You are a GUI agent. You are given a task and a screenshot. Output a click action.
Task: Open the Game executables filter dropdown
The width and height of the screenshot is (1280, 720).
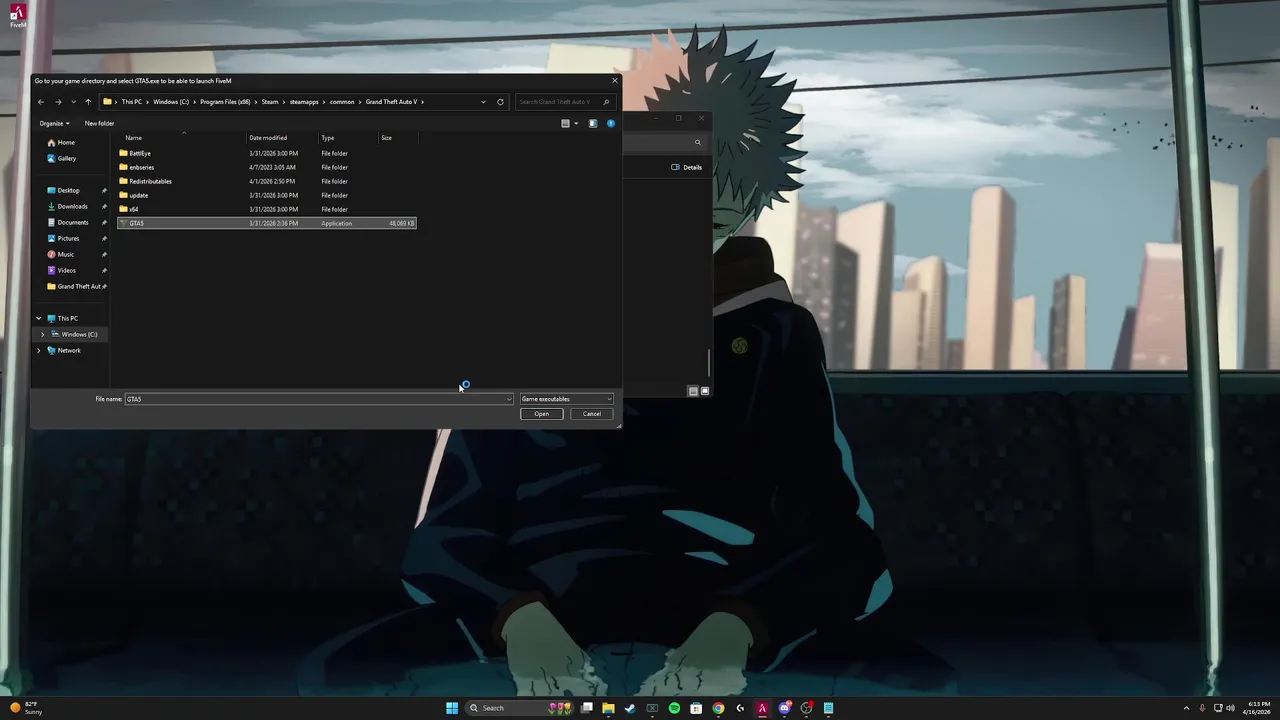566,399
